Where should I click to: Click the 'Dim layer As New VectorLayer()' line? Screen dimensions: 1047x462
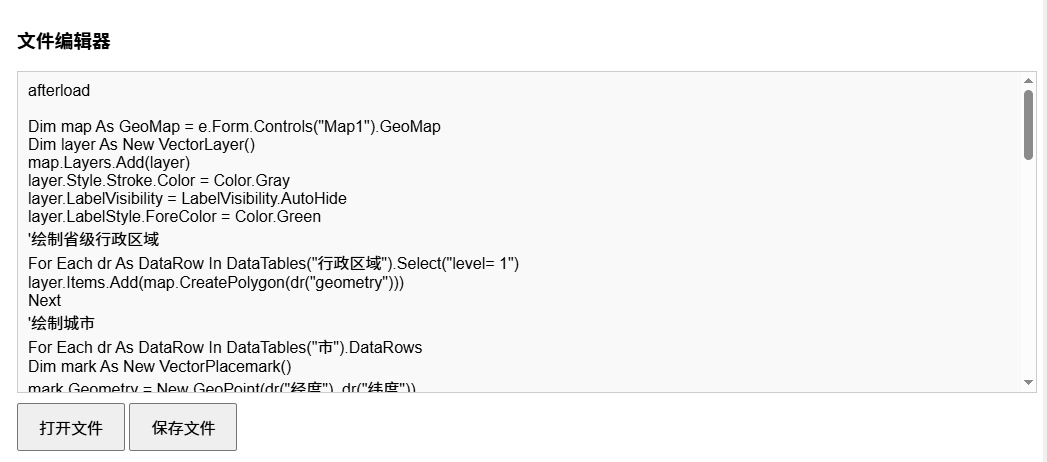[x=142, y=145]
